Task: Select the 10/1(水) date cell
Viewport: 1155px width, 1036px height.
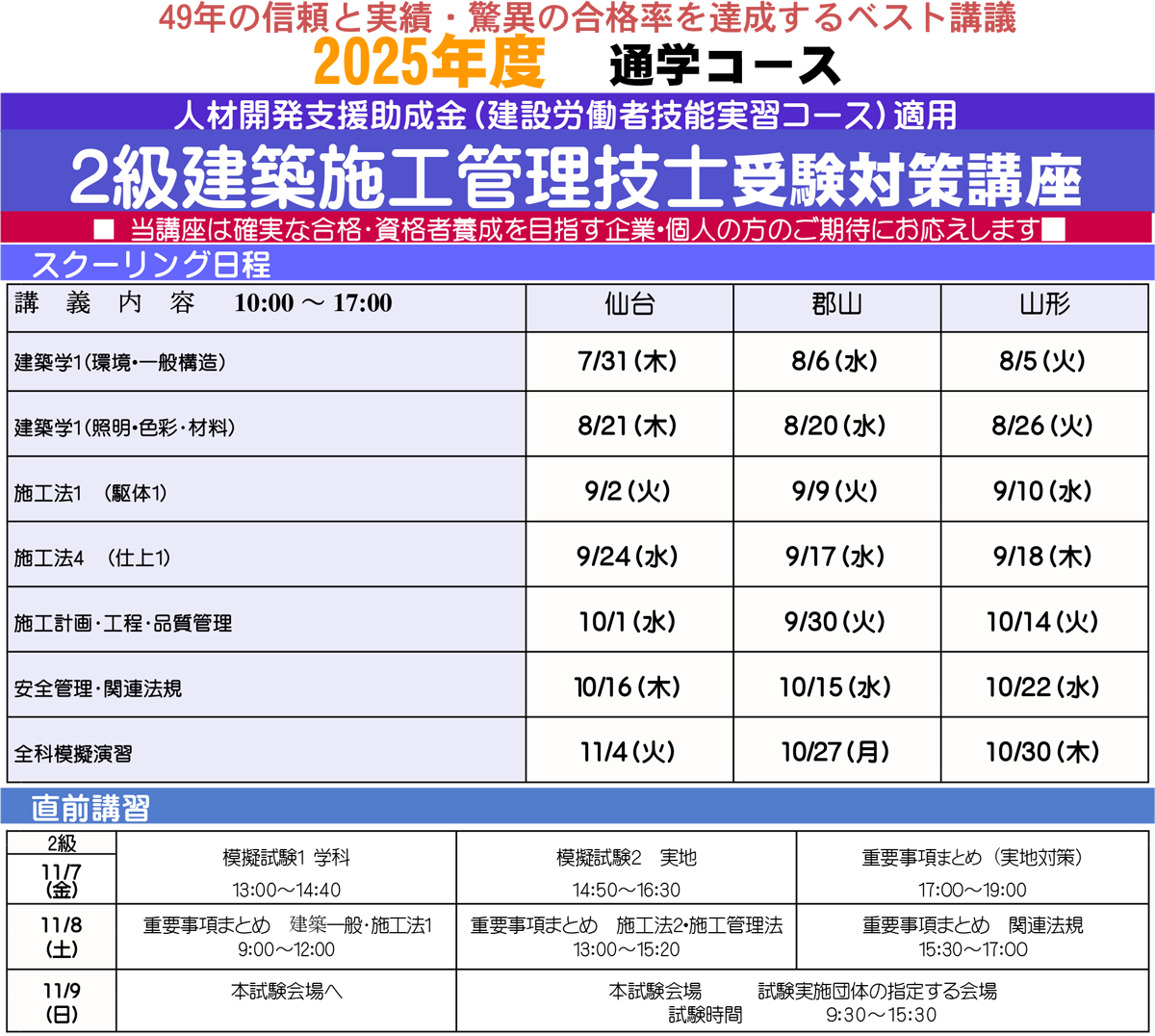Action: (629, 620)
